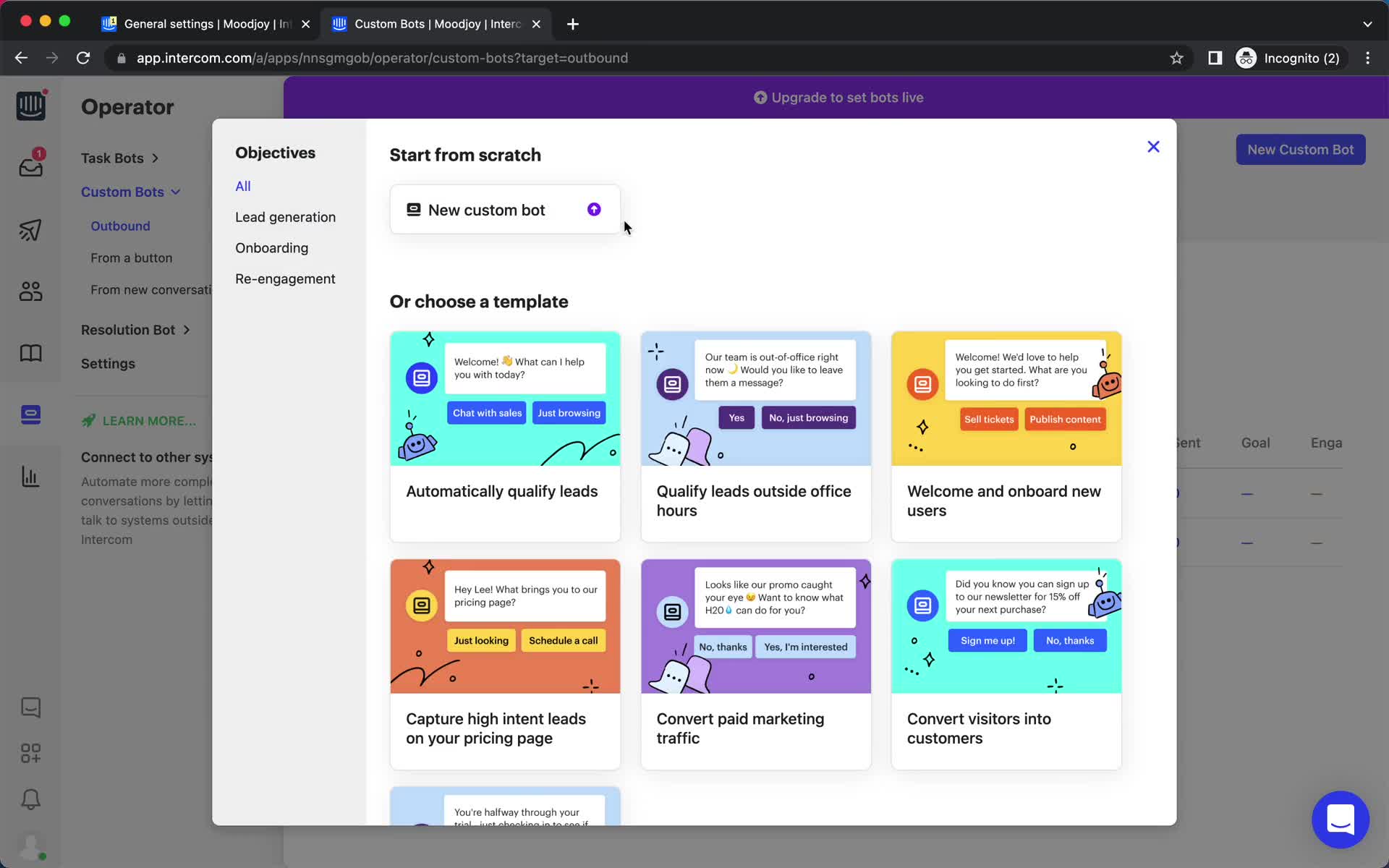Screen dimensions: 1389x868
Task: Open the Inbox icon in left sidebar
Action: pyautogui.click(x=30, y=166)
